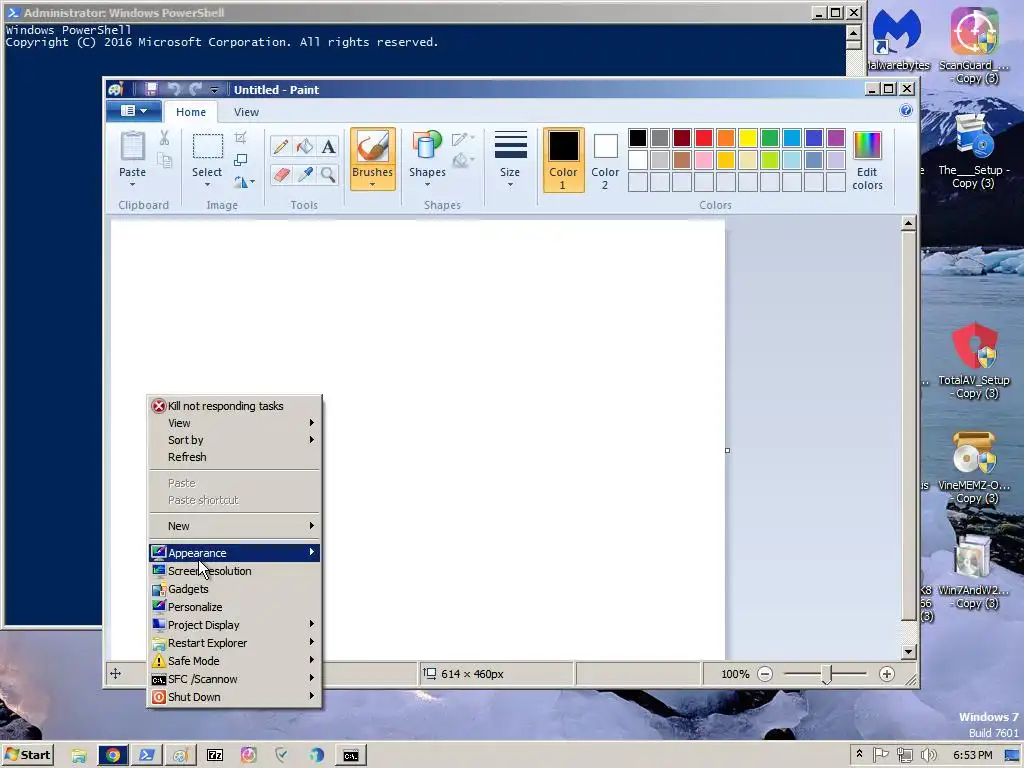This screenshot has width=1024, height=768.
Task: Choose Gadgets in context menu
Action: coord(234,589)
